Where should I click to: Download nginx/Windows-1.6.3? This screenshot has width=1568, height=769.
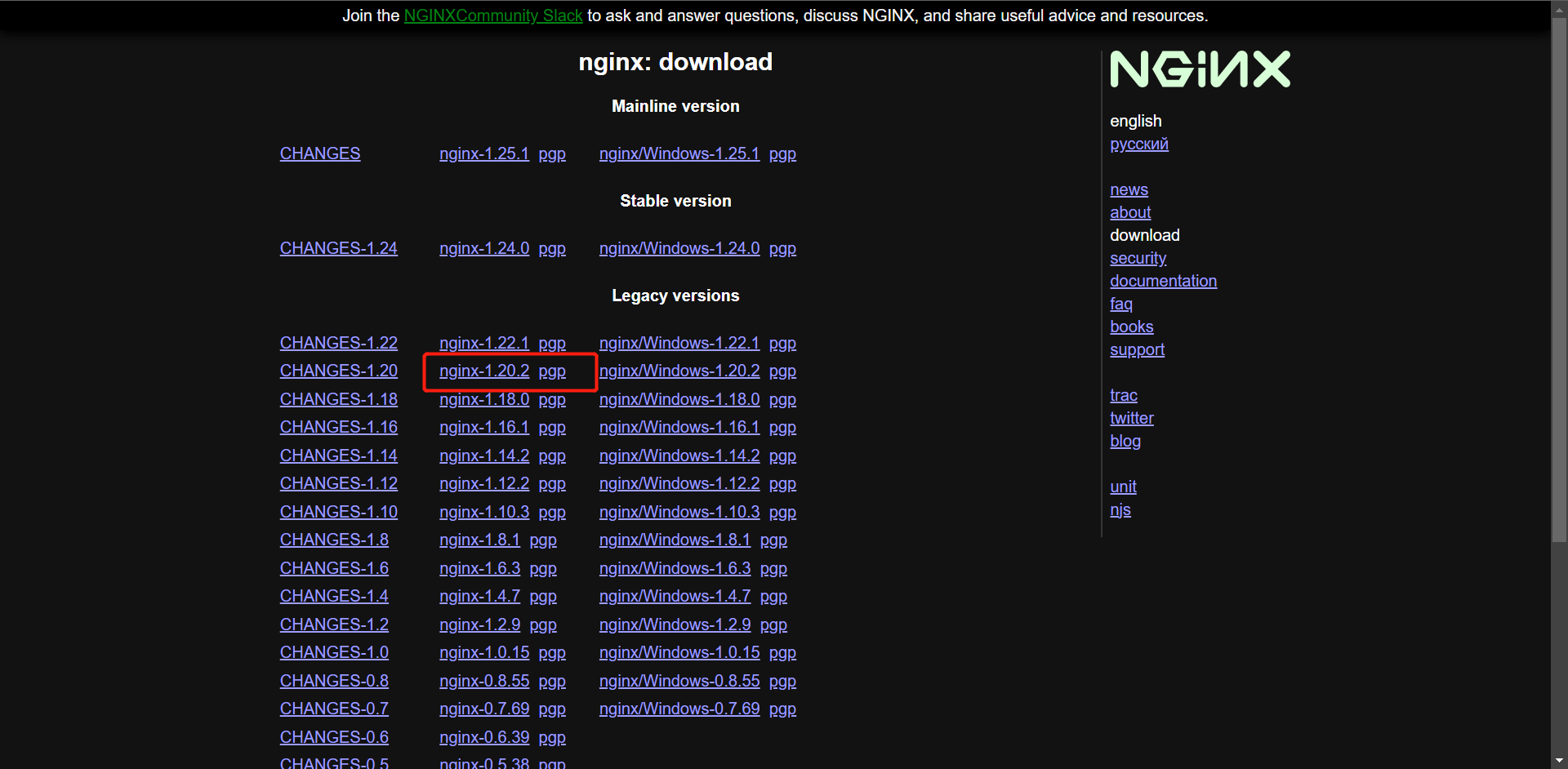point(675,568)
